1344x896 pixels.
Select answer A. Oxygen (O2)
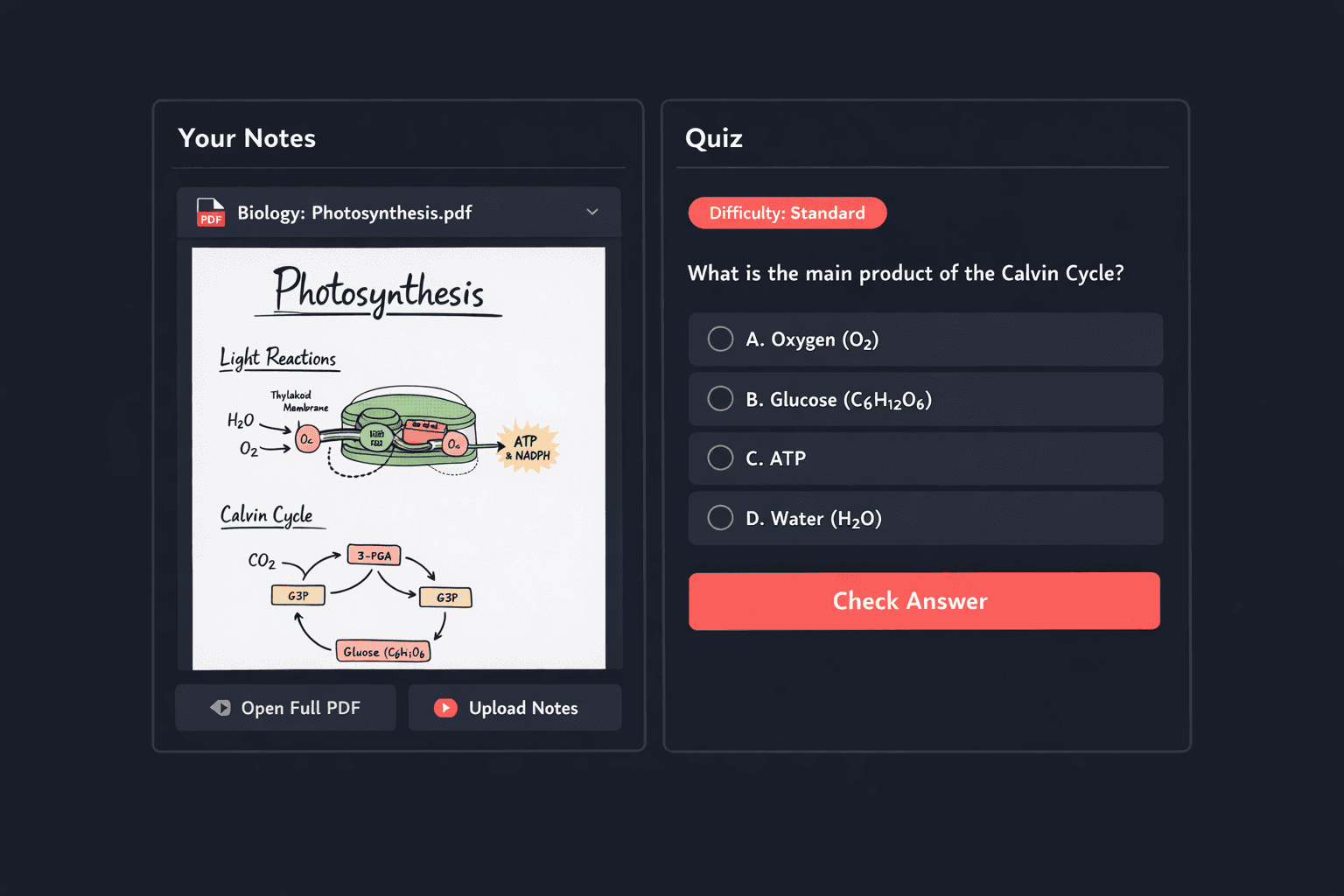click(x=925, y=339)
